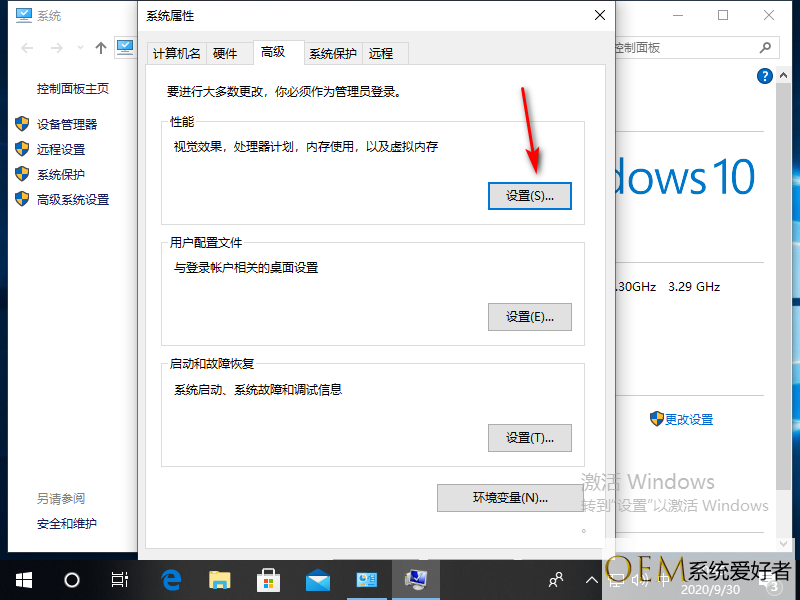Click the 设置(S) button under 性能

point(529,196)
